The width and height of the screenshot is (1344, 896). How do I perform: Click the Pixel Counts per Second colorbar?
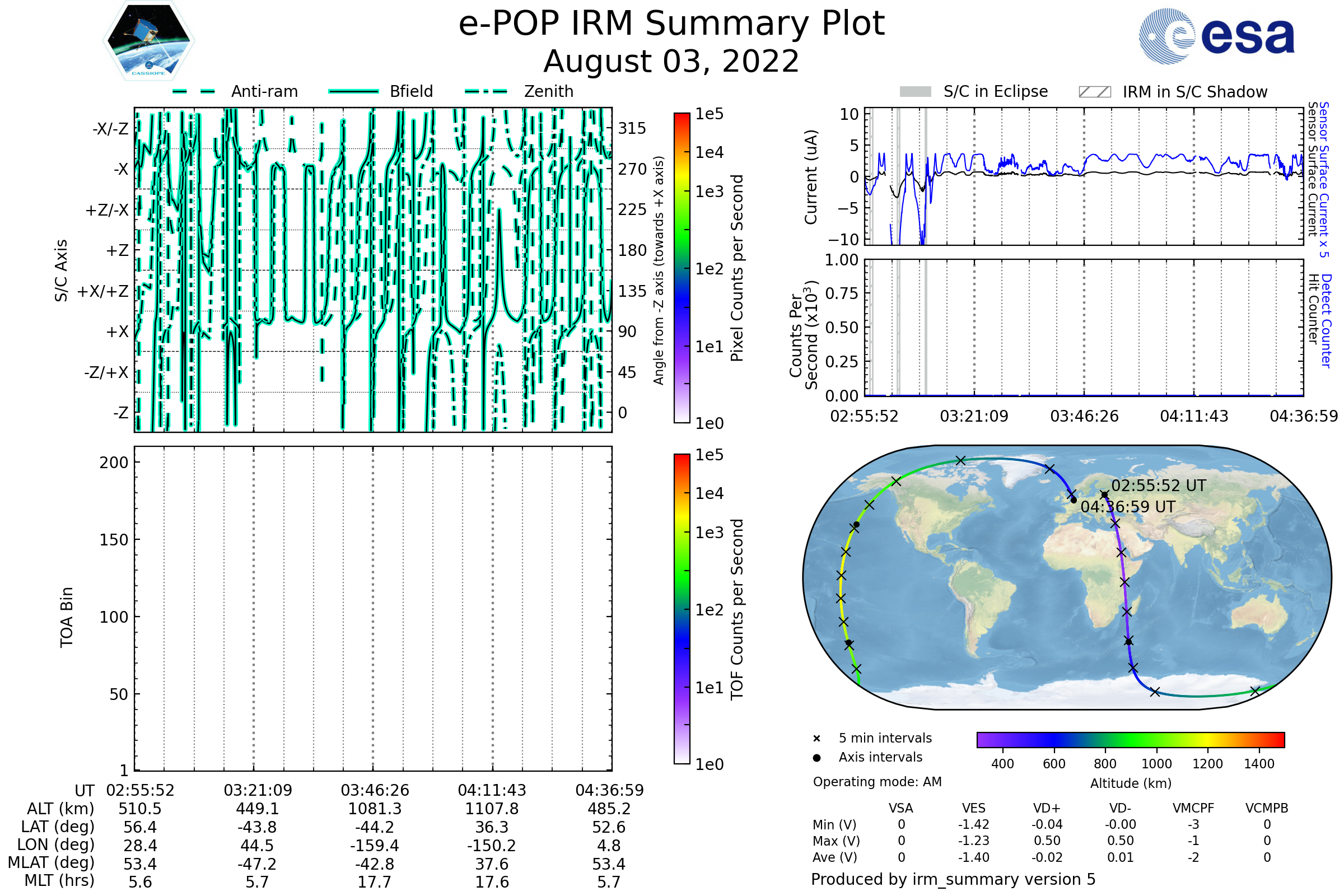click(x=682, y=269)
